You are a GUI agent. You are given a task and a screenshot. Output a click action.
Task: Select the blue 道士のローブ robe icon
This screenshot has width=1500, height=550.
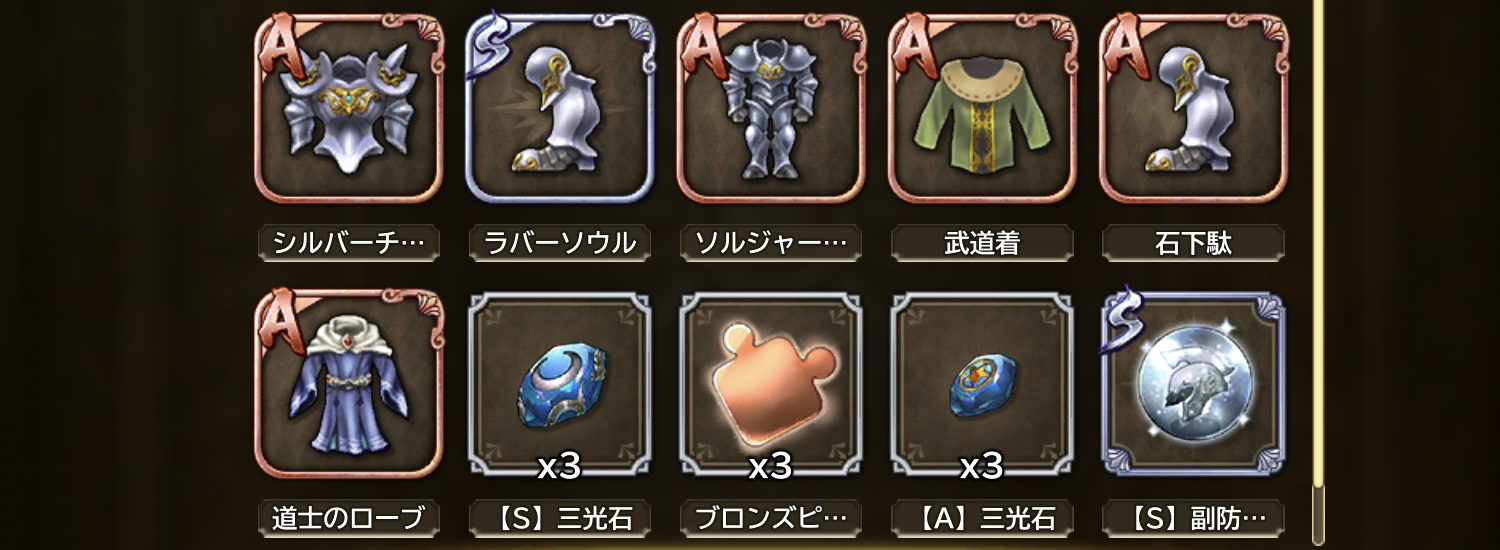click(x=348, y=384)
